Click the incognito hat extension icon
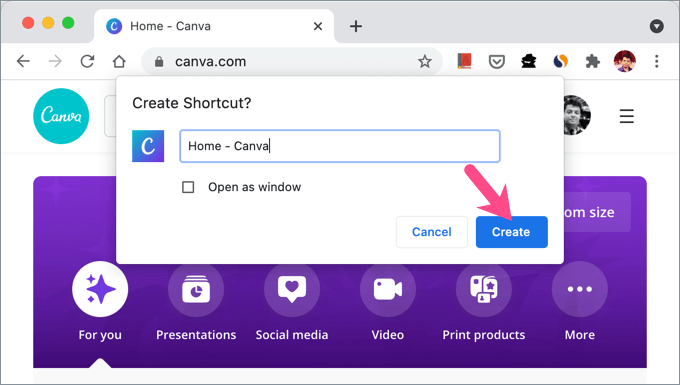 [x=529, y=61]
